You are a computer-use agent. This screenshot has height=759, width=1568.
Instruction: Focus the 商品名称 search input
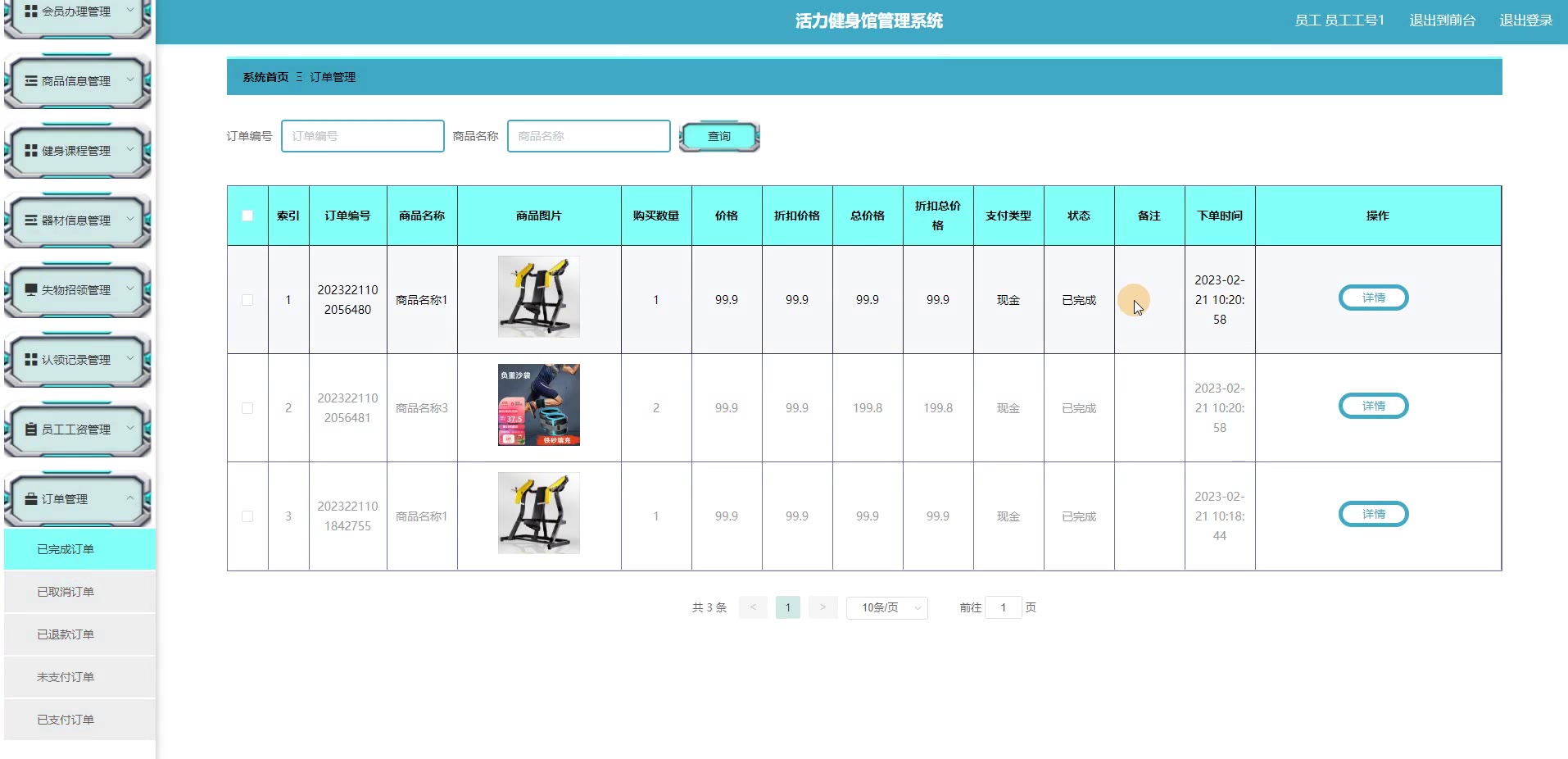point(589,136)
